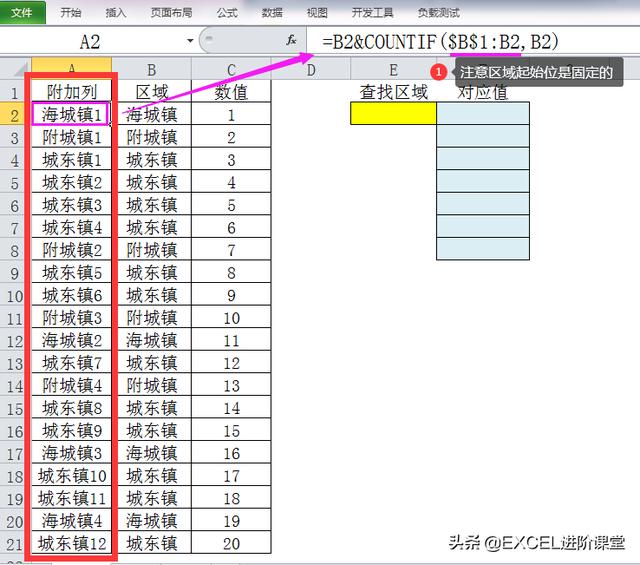Click value 5 in column C
This screenshot has height=565, width=640.
[231, 205]
